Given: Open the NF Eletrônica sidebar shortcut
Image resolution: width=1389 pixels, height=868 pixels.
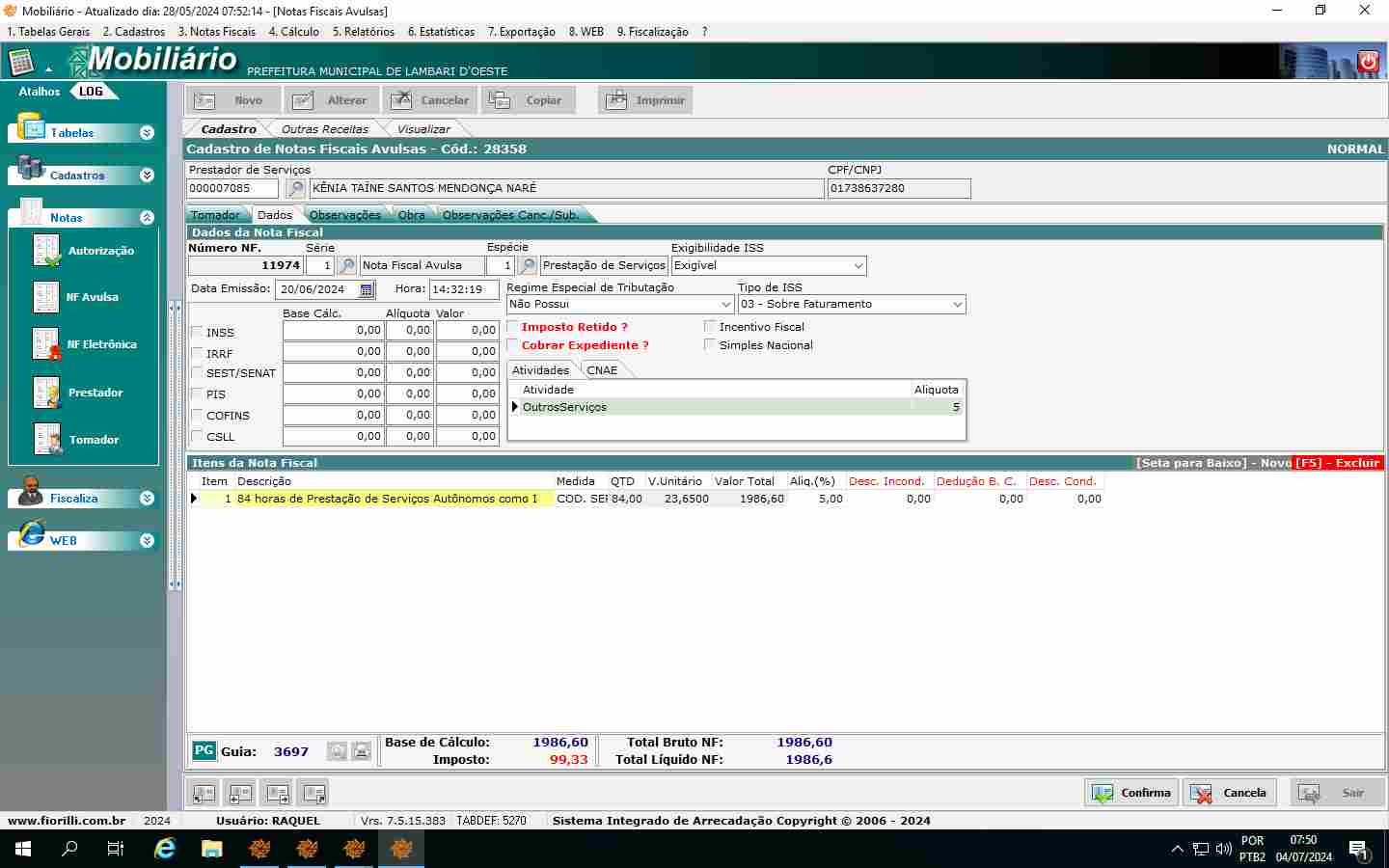Looking at the screenshot, I should (x=46, y=344).
